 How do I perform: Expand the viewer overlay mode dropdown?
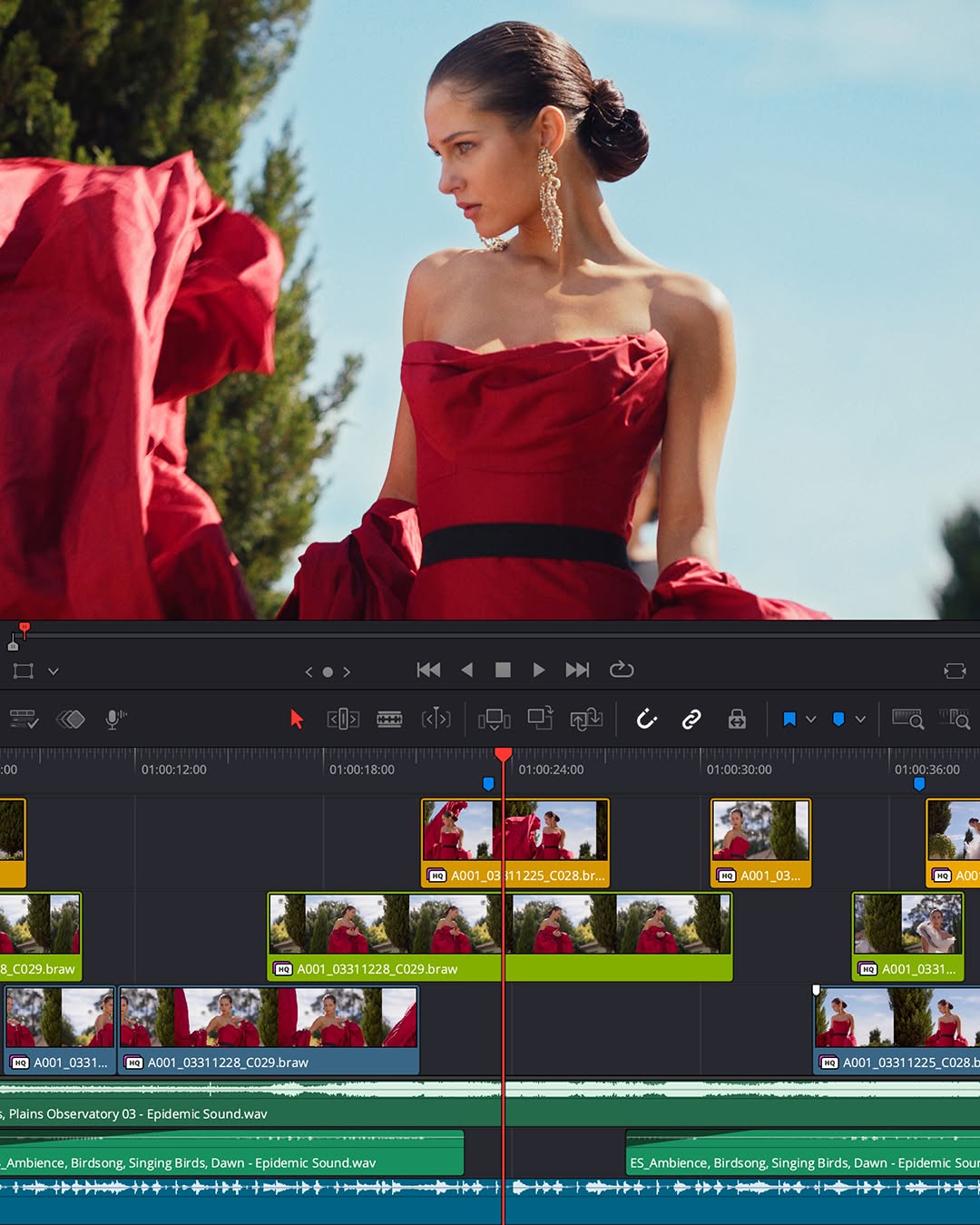tap(54, 671)
